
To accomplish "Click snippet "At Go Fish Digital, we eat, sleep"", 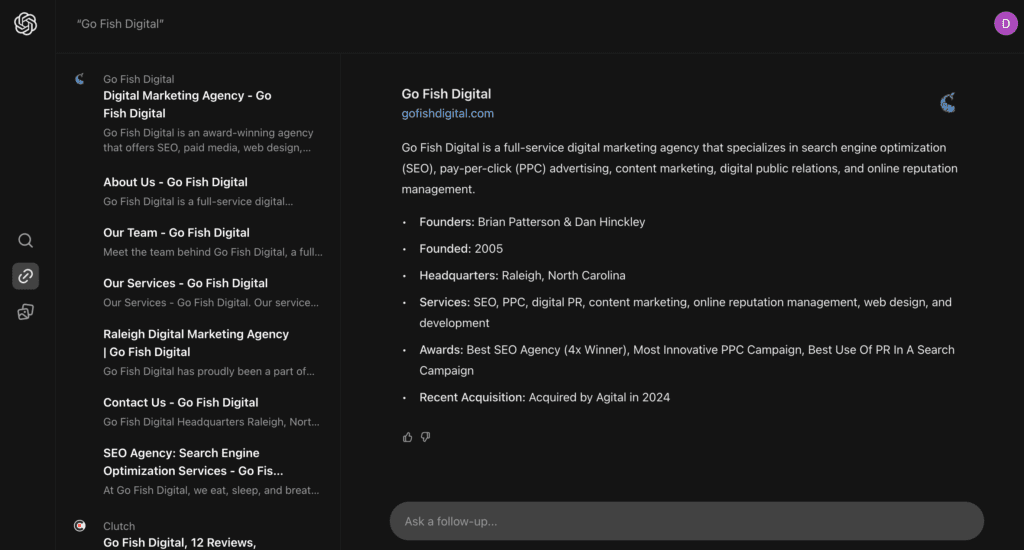I will [212, 490].
